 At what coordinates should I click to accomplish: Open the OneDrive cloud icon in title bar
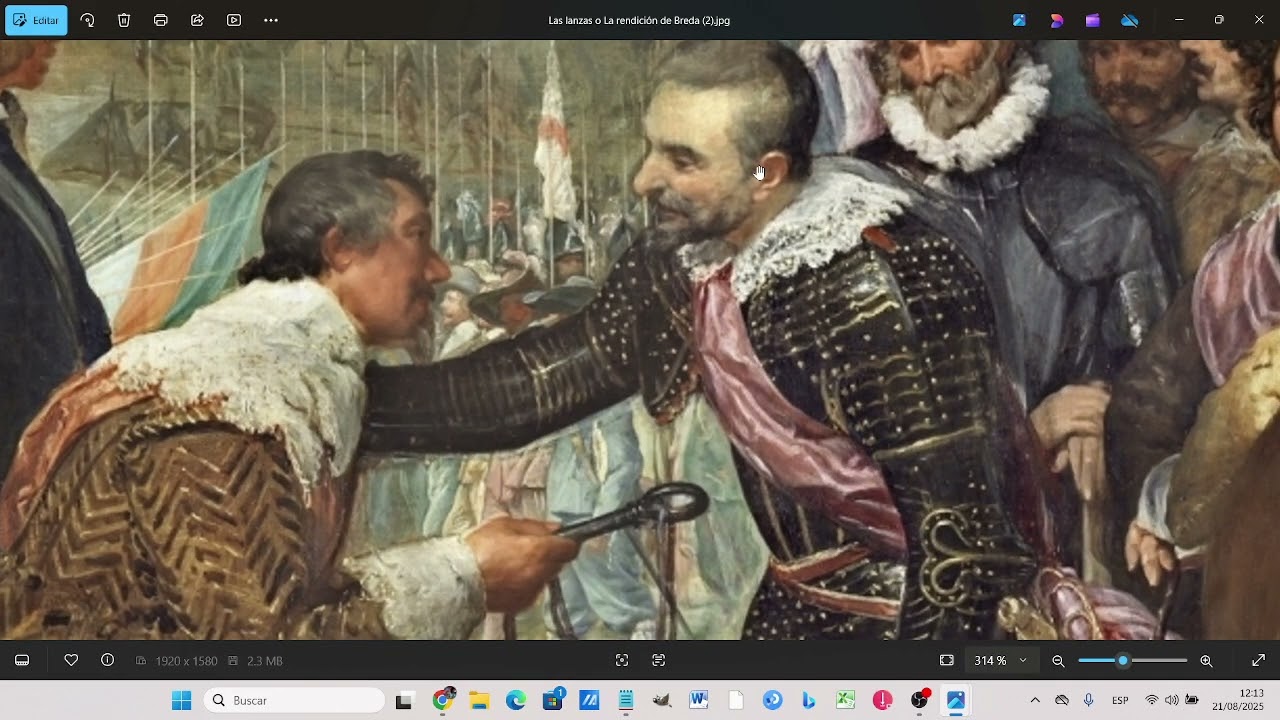pos(1130,20)
